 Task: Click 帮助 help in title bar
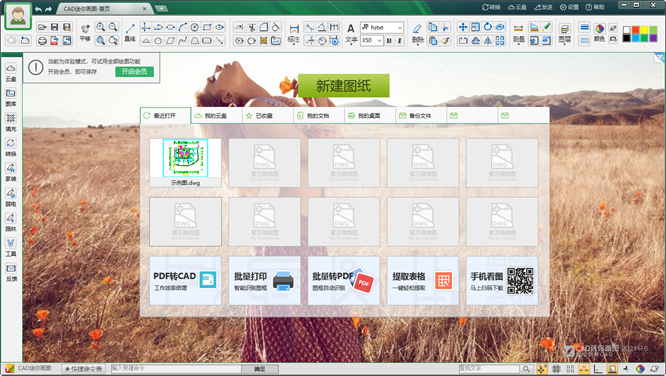(595, 7)
